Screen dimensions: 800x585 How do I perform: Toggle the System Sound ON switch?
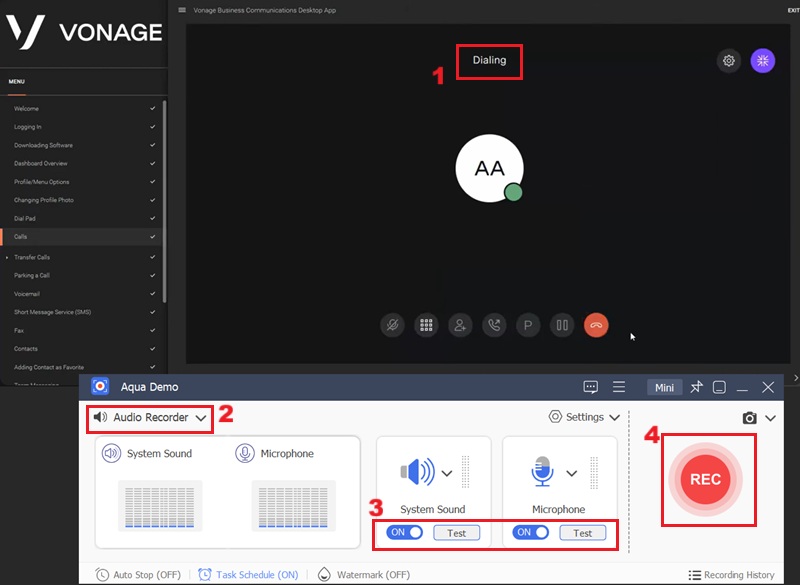click(405, 533)
